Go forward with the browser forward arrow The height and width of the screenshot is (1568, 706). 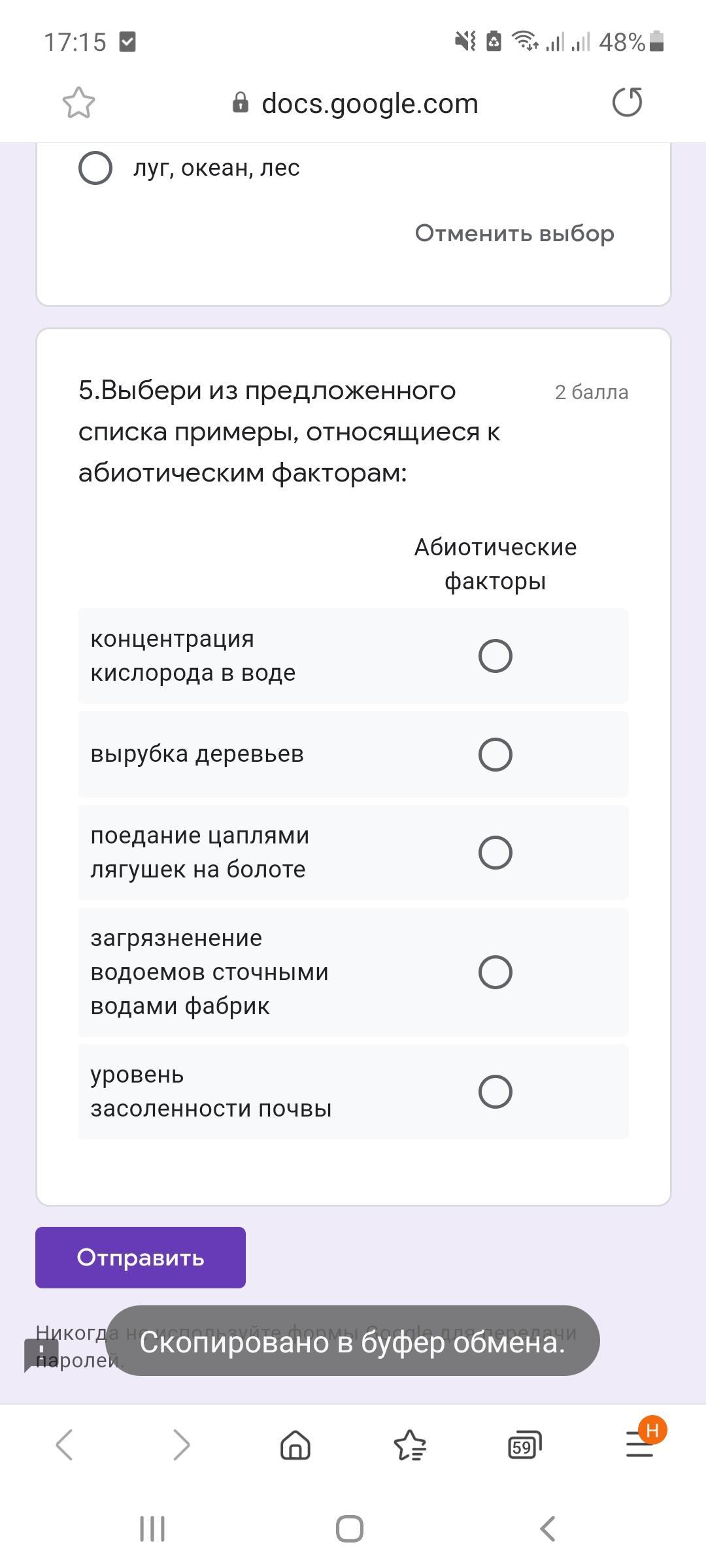(x=180, y=1444)
